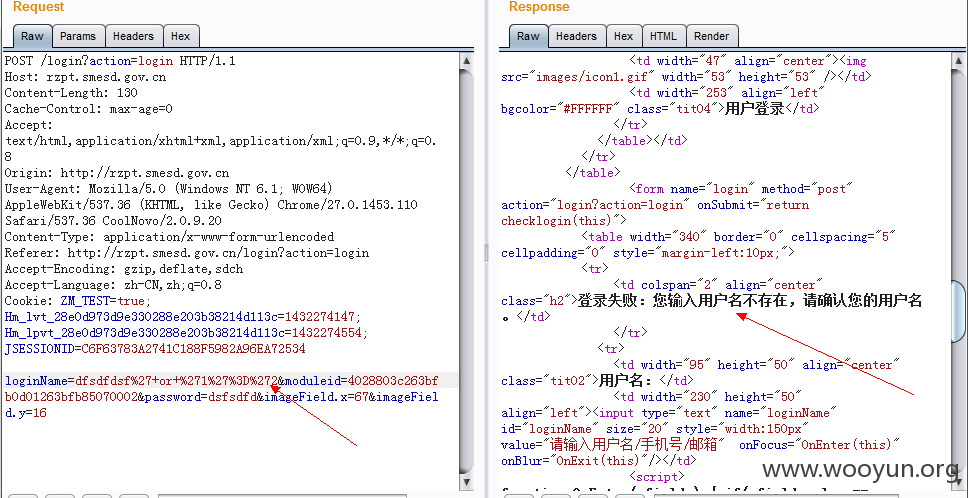Screen dimensions: 968x498
Task: Switch to Headers tab in Response panel
Action: (576, 36)
